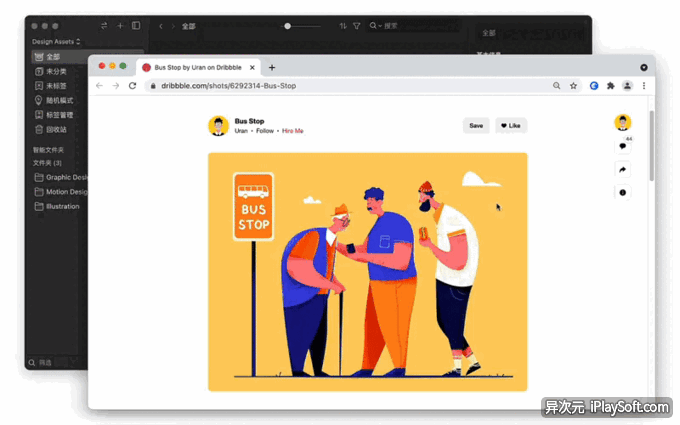Click the browser back arrow
This screenshot has height=425, width=680.
(99, 86)
